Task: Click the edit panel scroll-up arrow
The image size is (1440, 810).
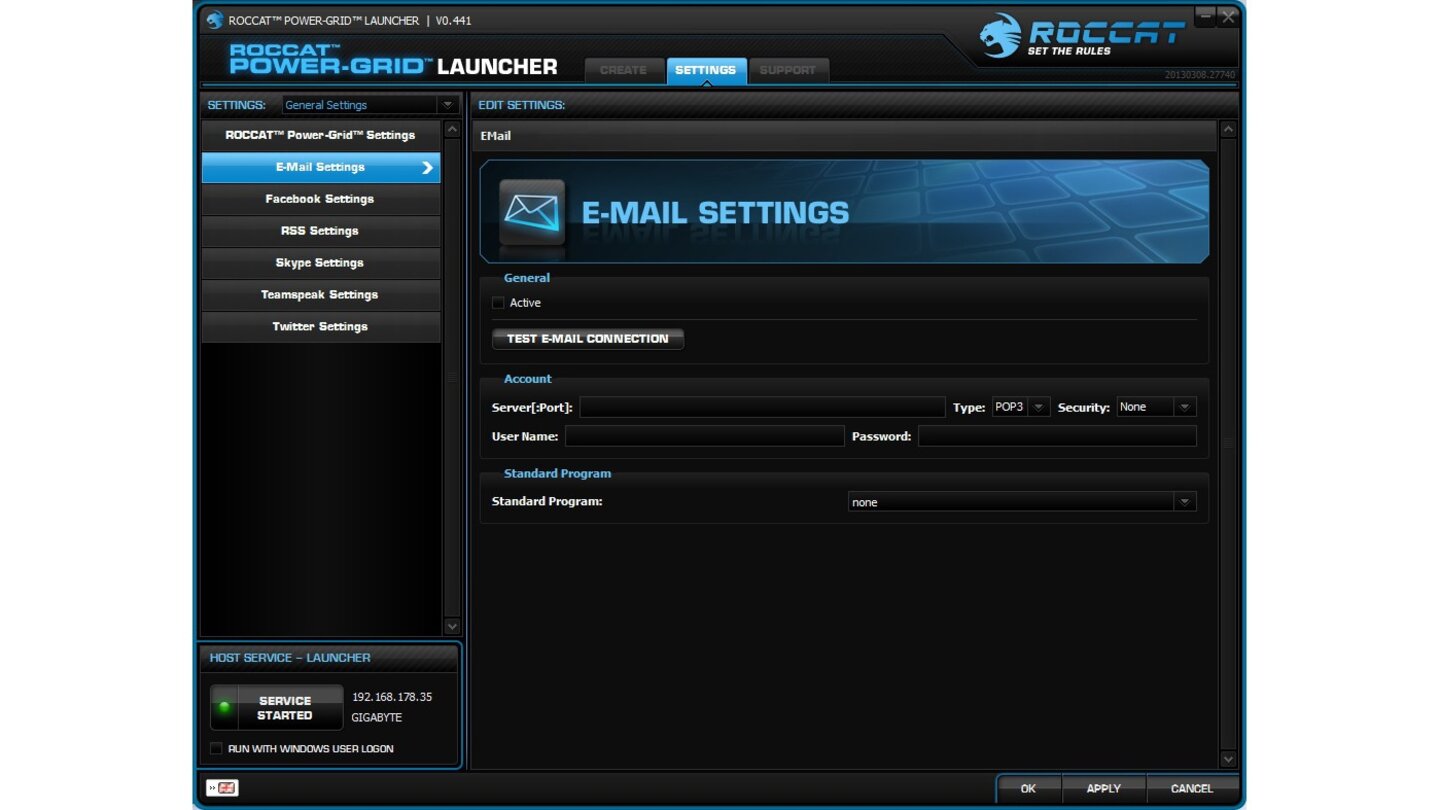Action: click(x=1229, y=130)
